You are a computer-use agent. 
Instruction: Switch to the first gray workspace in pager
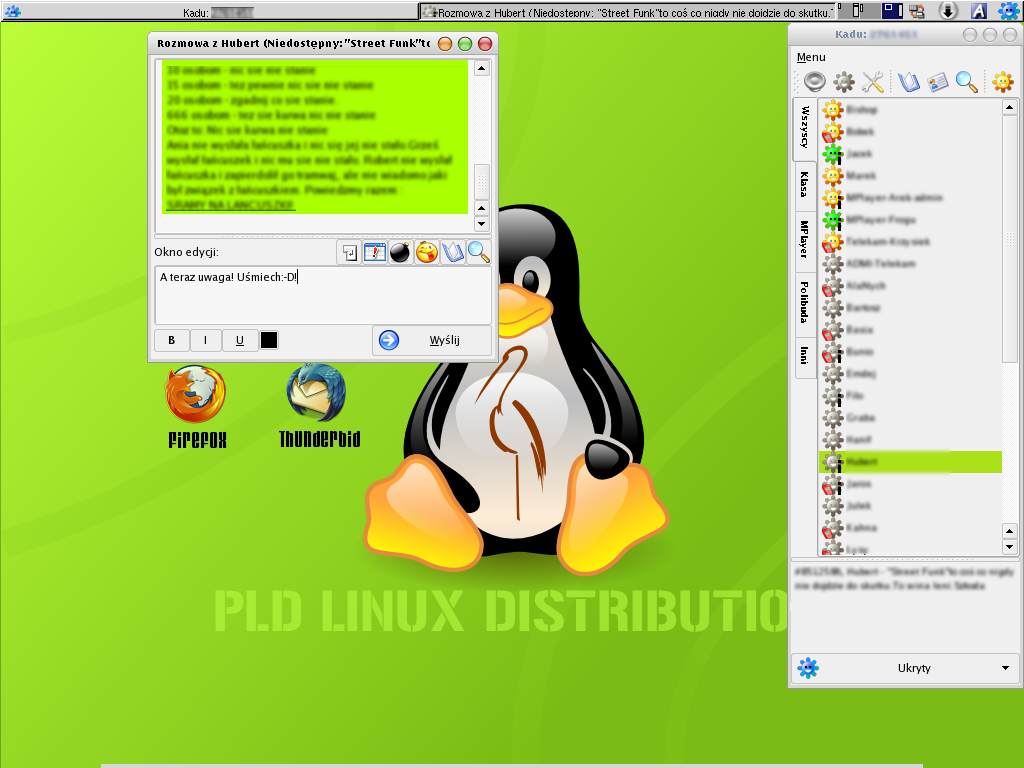[846, 10]
